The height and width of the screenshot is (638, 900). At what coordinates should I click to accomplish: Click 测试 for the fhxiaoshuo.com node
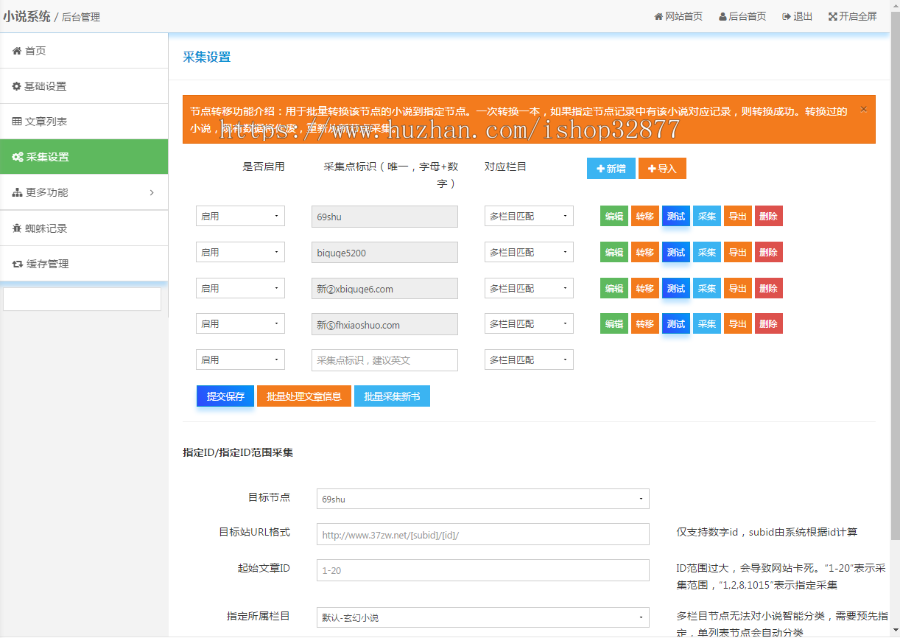pyautogui.click(x=676, y=324)
